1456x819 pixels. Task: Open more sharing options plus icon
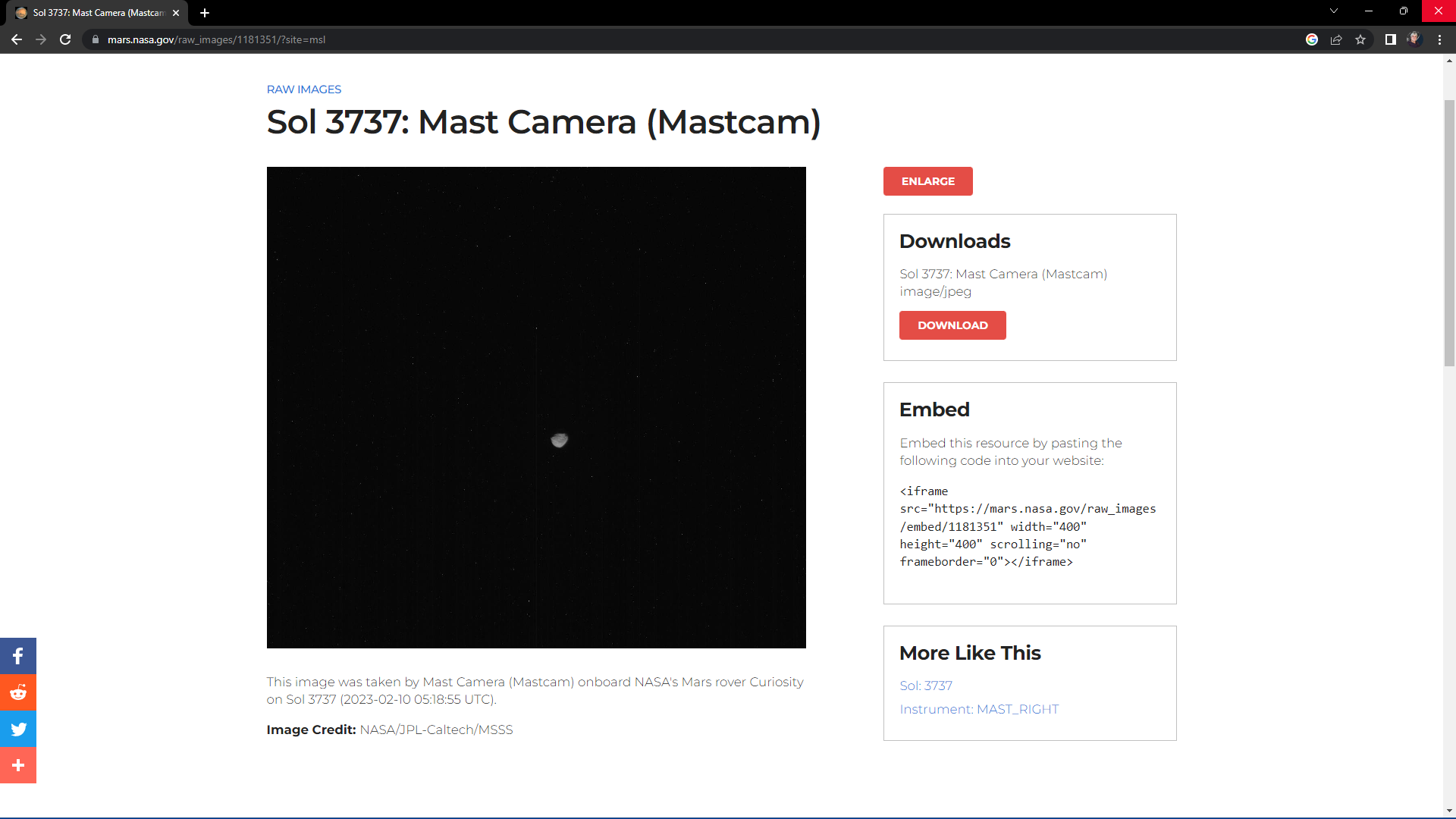[x=18, y=765]
